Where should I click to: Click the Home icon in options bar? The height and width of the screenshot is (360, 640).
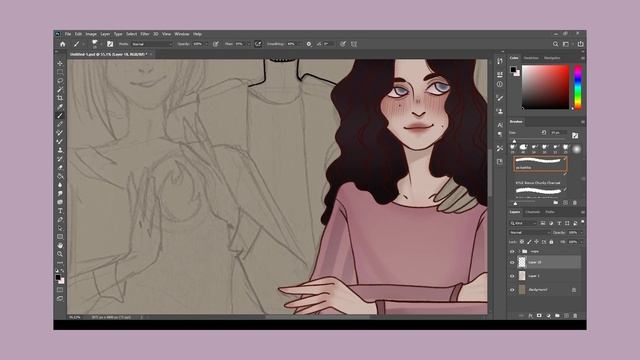coord(62,44)
